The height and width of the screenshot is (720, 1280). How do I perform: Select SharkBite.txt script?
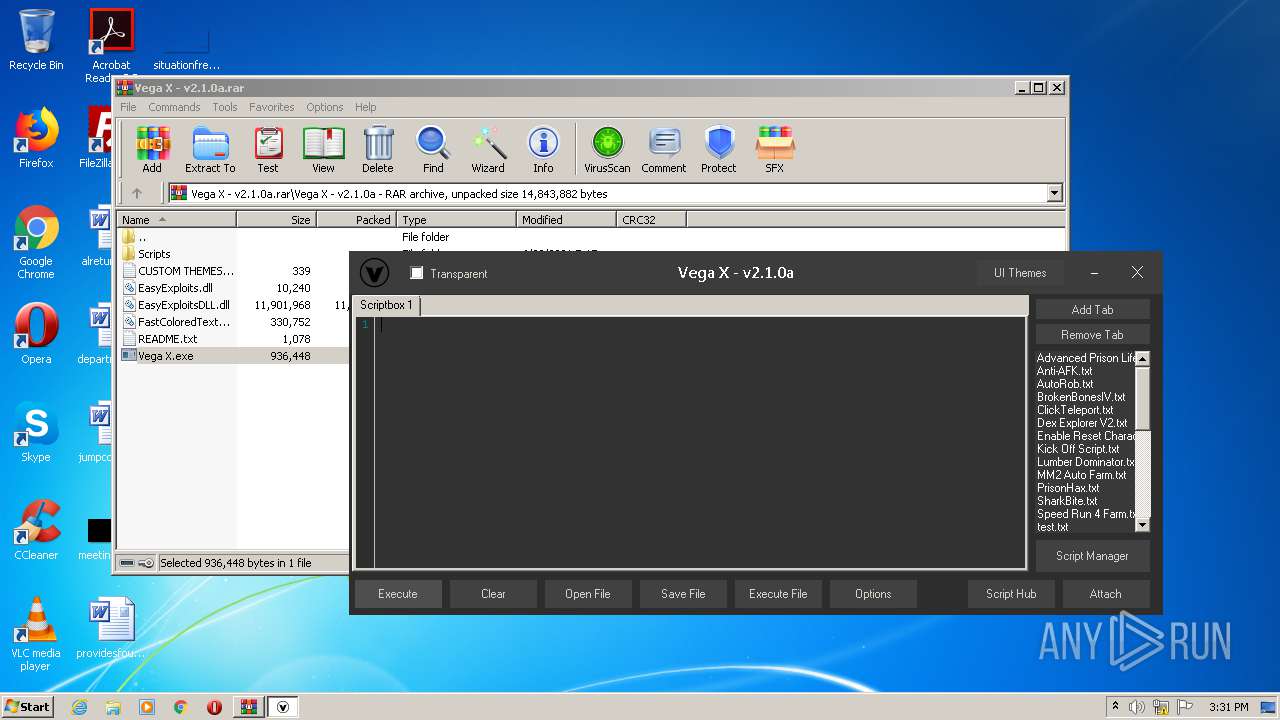(x=1067, y=501)
